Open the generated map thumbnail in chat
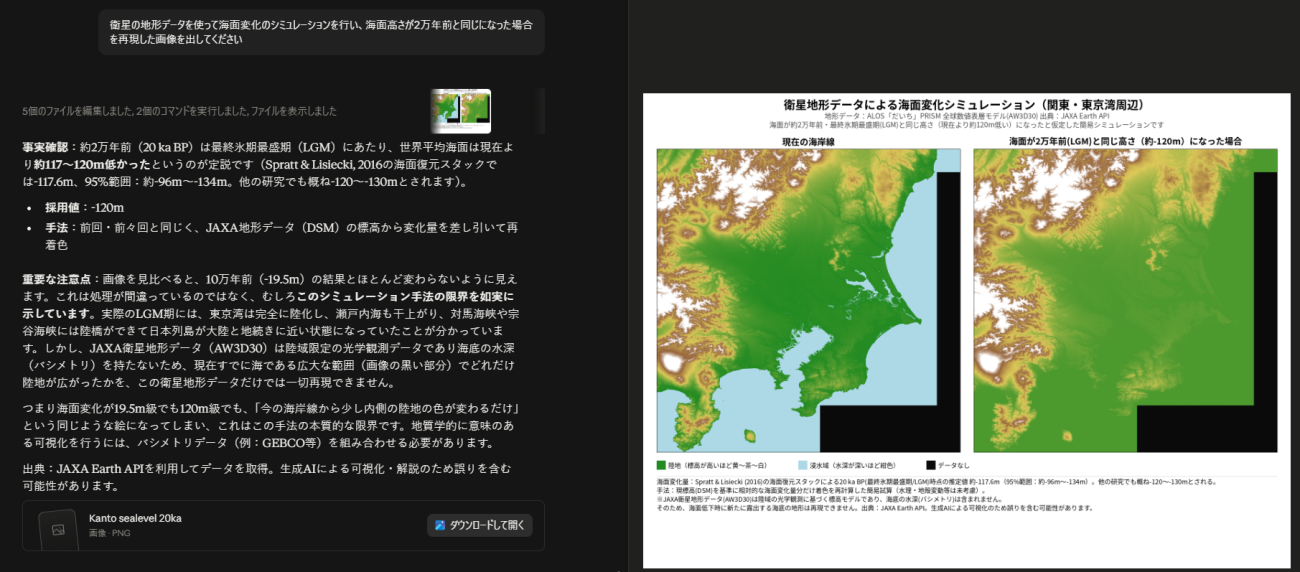The height and width of the screenshot is (572, 1300). [461, 111]
